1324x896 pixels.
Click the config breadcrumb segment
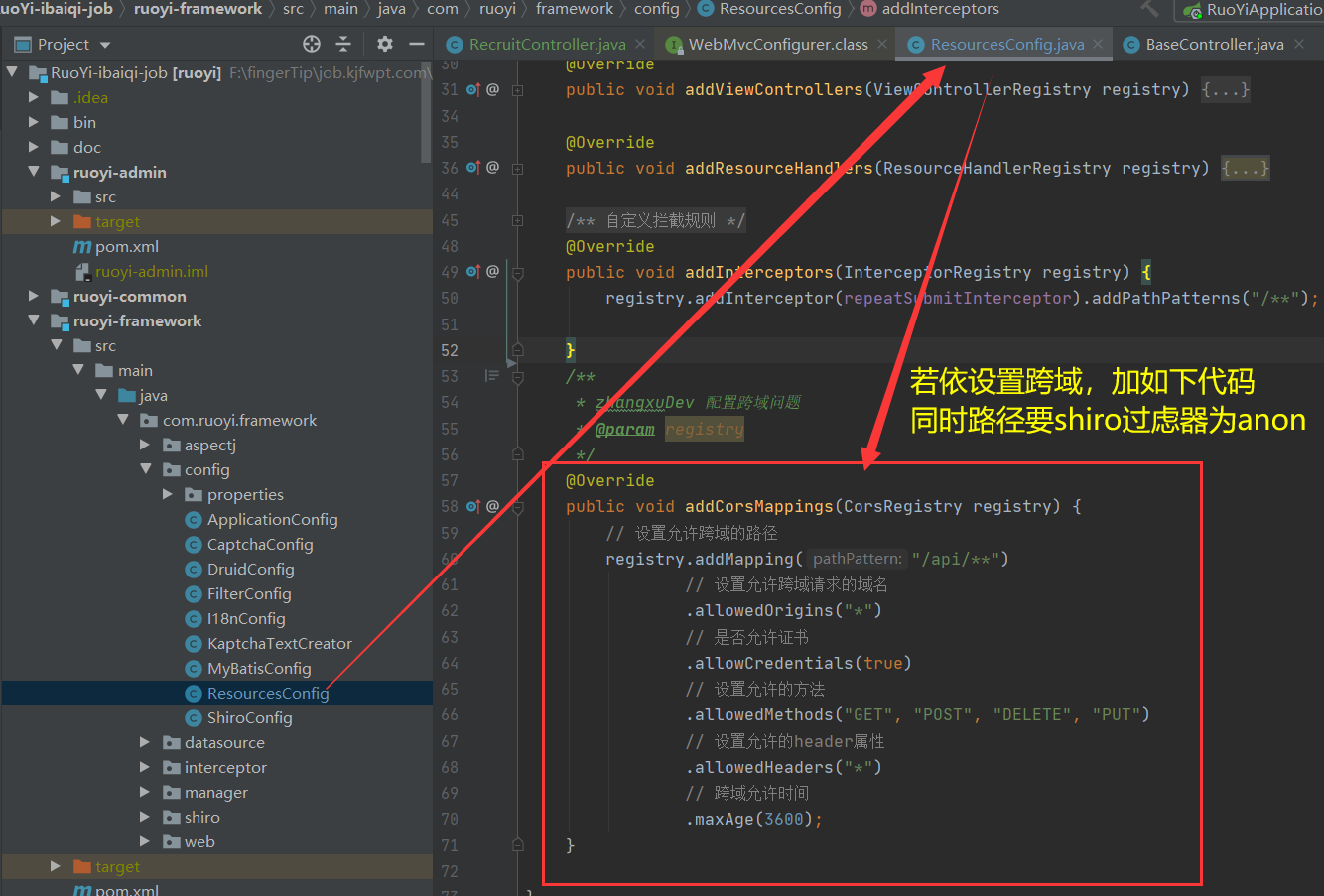[657, 9]
